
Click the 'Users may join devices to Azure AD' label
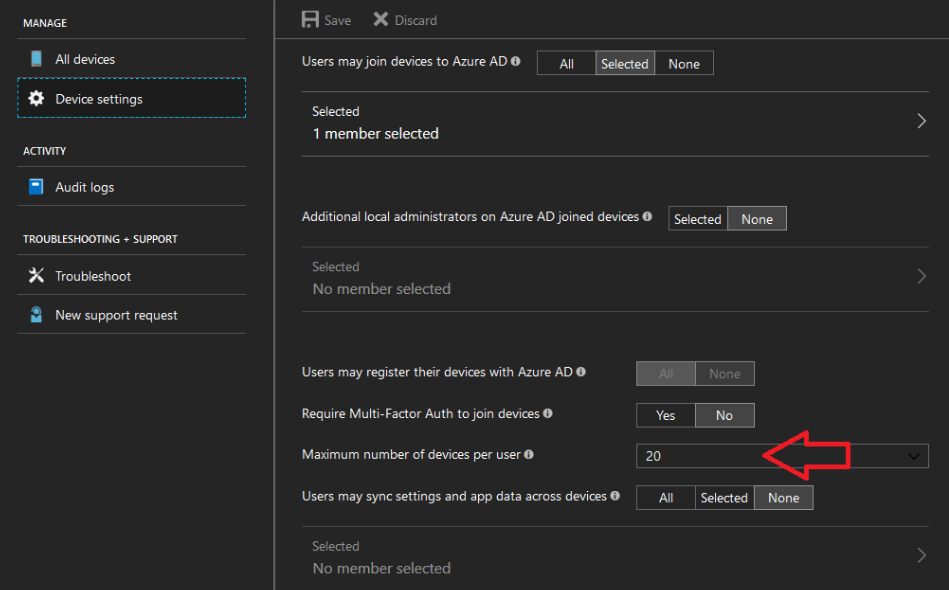[x=404, y=61]
